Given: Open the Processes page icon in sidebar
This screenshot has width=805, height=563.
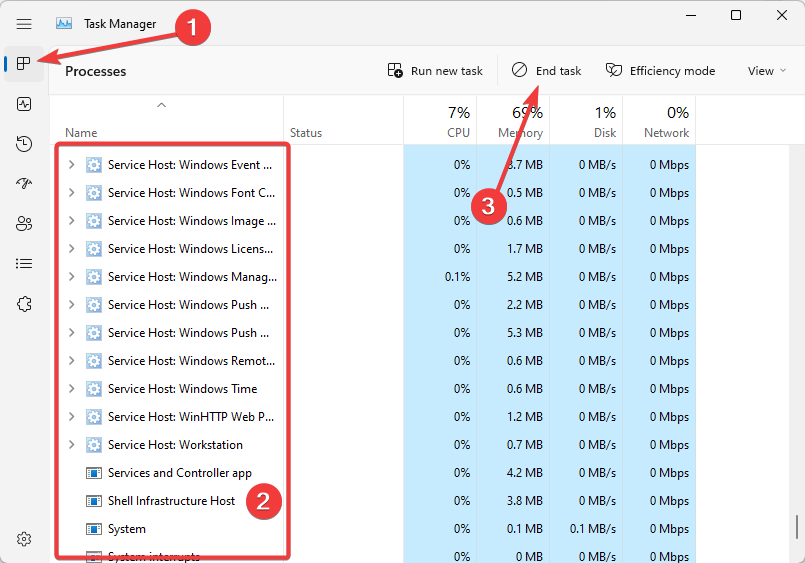Looking at the screenshot, I should point(24,64).
